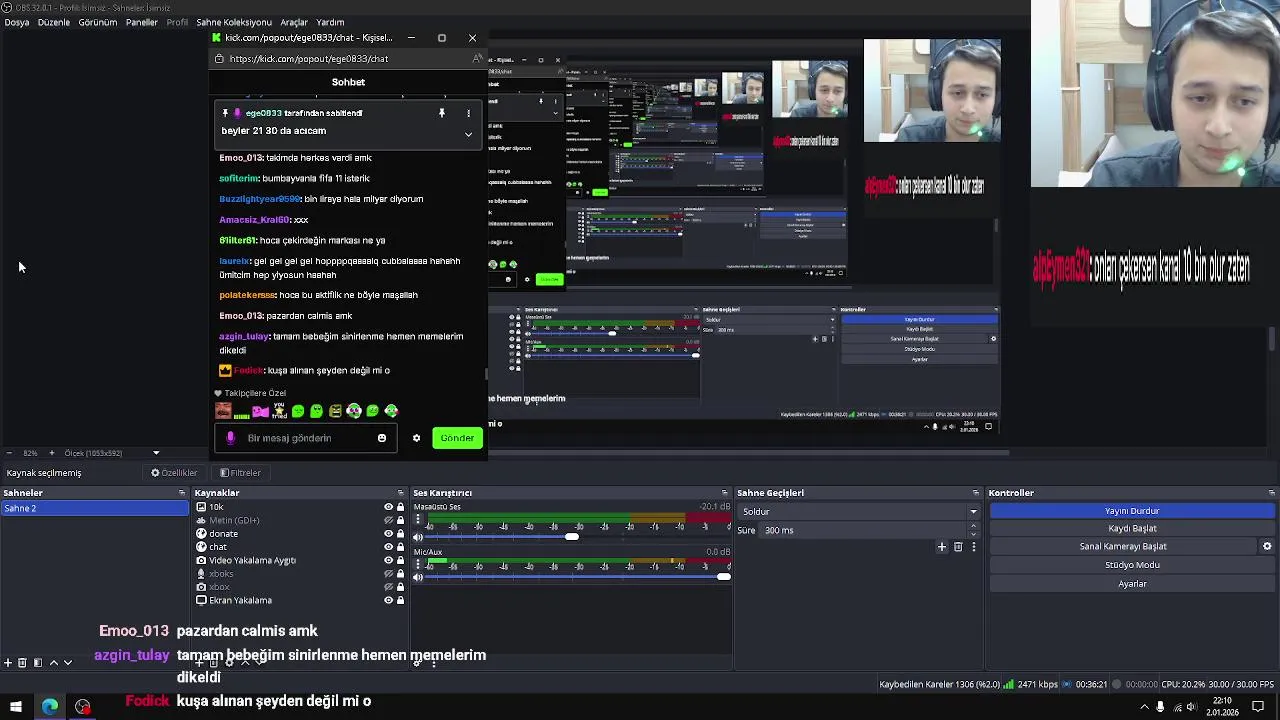Toggle eye icon for chat source

click(388, 547)
